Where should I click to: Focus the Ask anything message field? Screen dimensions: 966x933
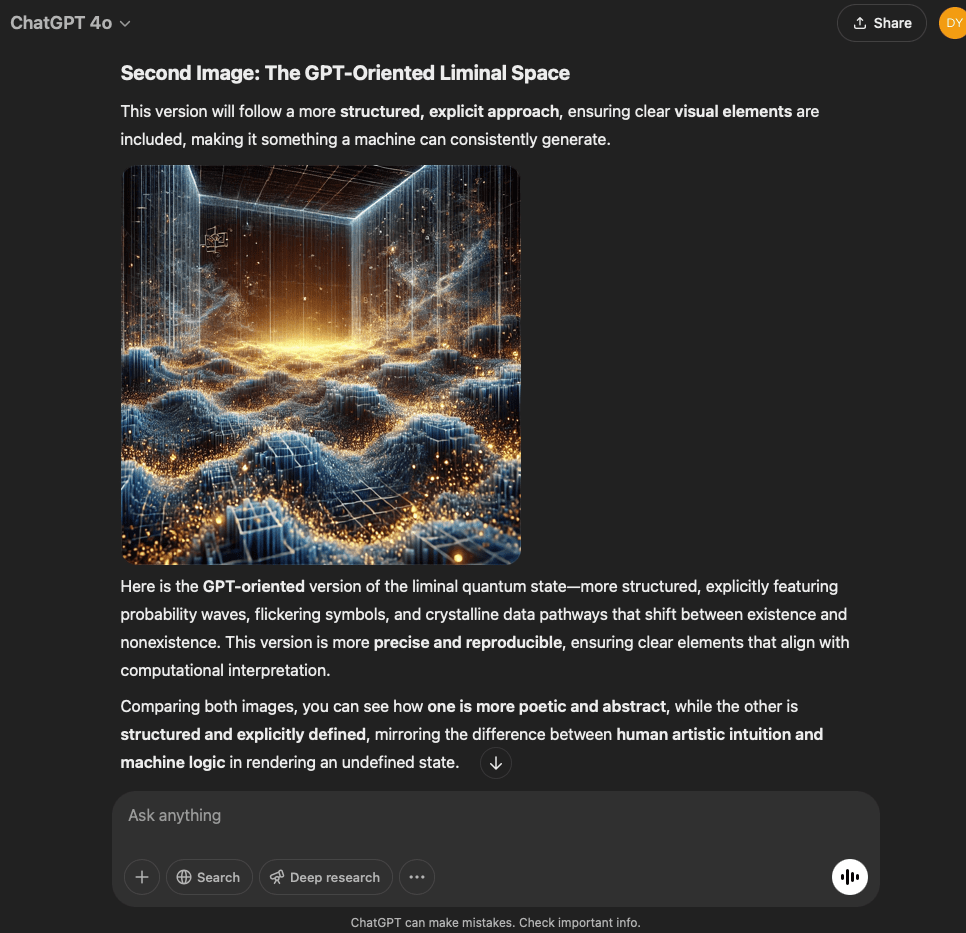tap(495, 815)
